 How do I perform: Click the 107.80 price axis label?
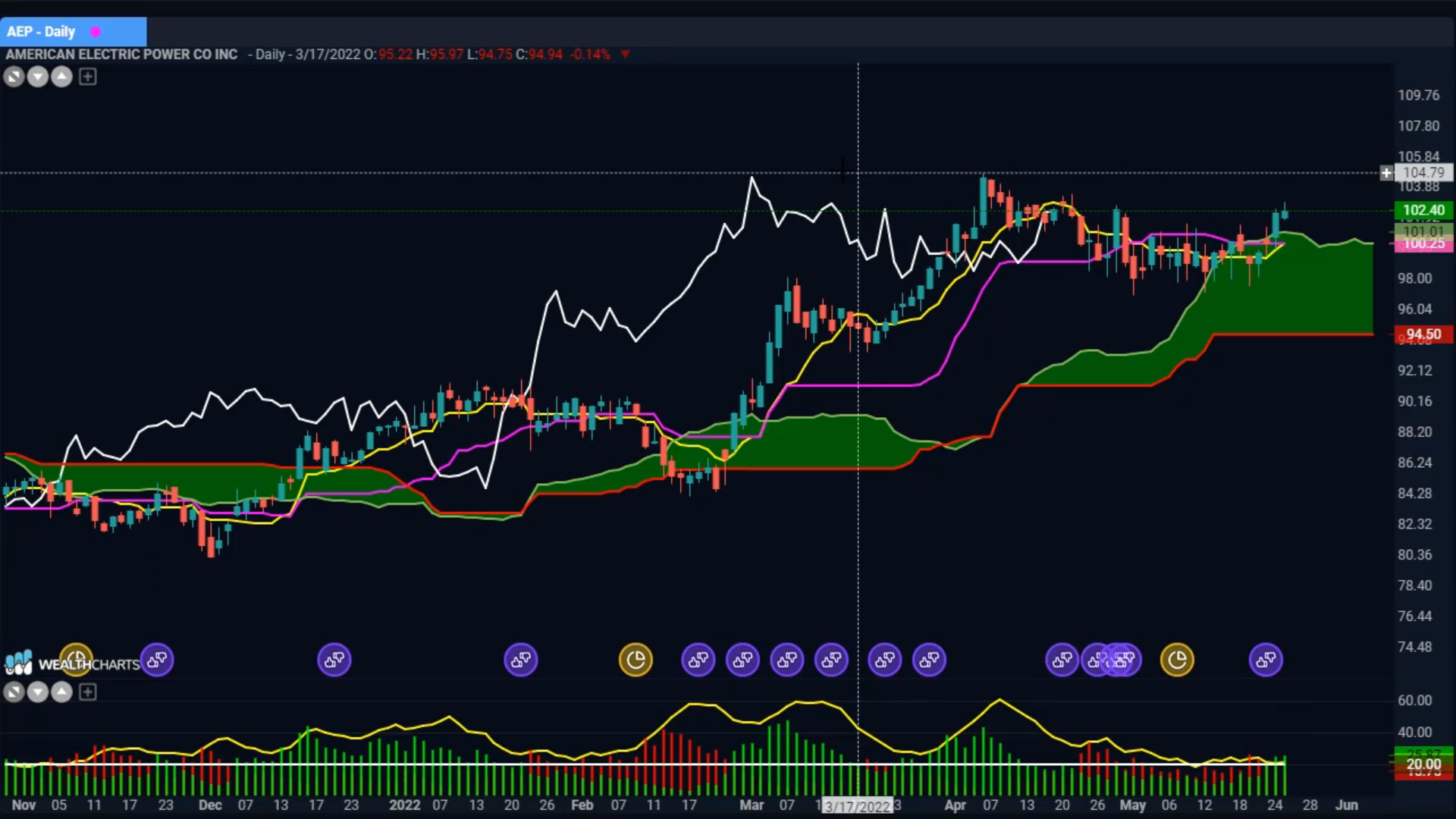(x=1419, y=126)
